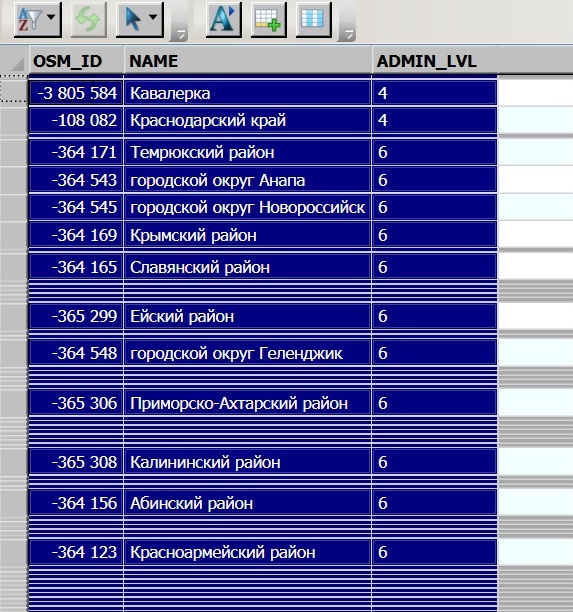Select cell -108 082
The height and width of the screenshot is (612, 573).
(x=77, y=120)
